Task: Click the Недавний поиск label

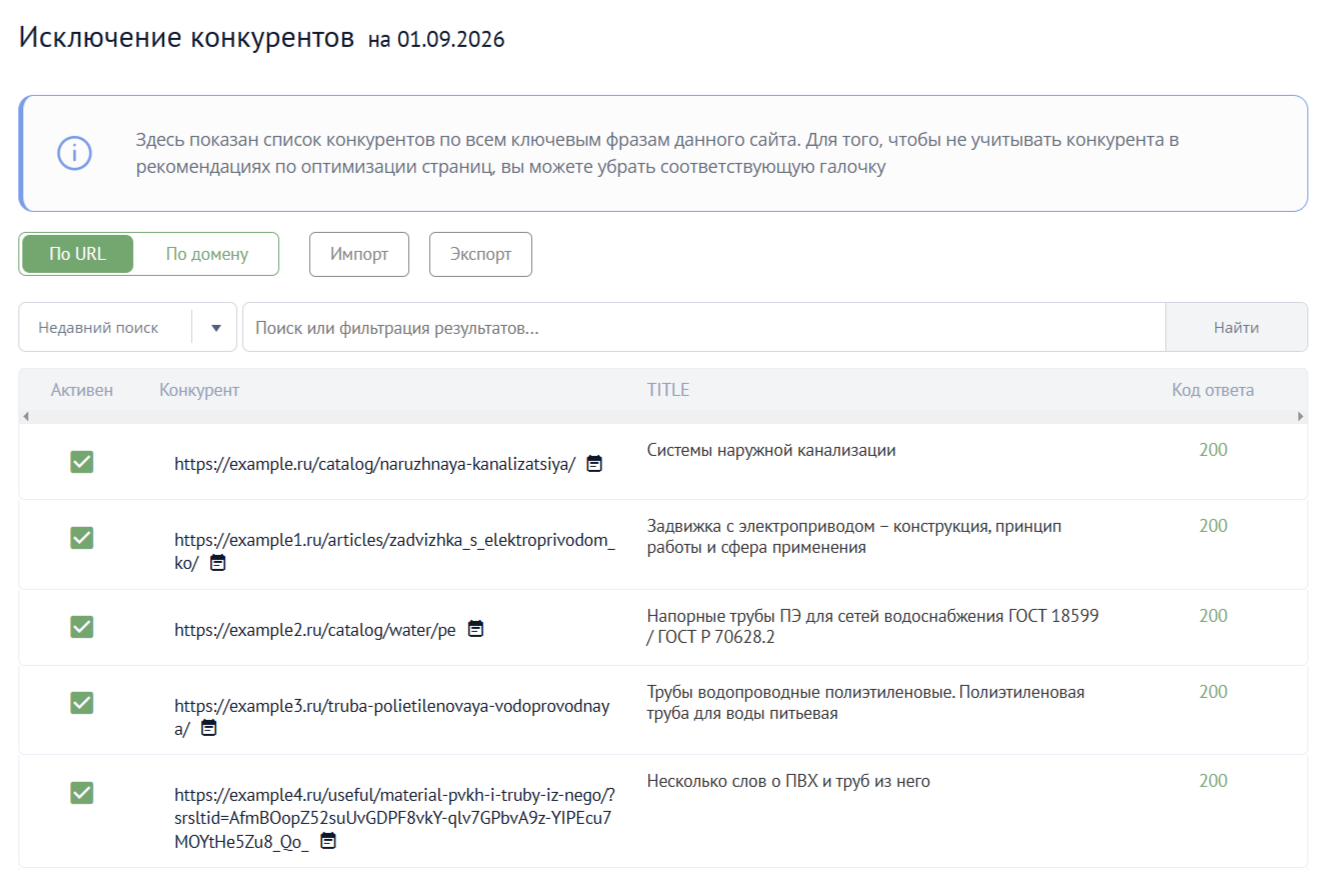Action: 98,328
